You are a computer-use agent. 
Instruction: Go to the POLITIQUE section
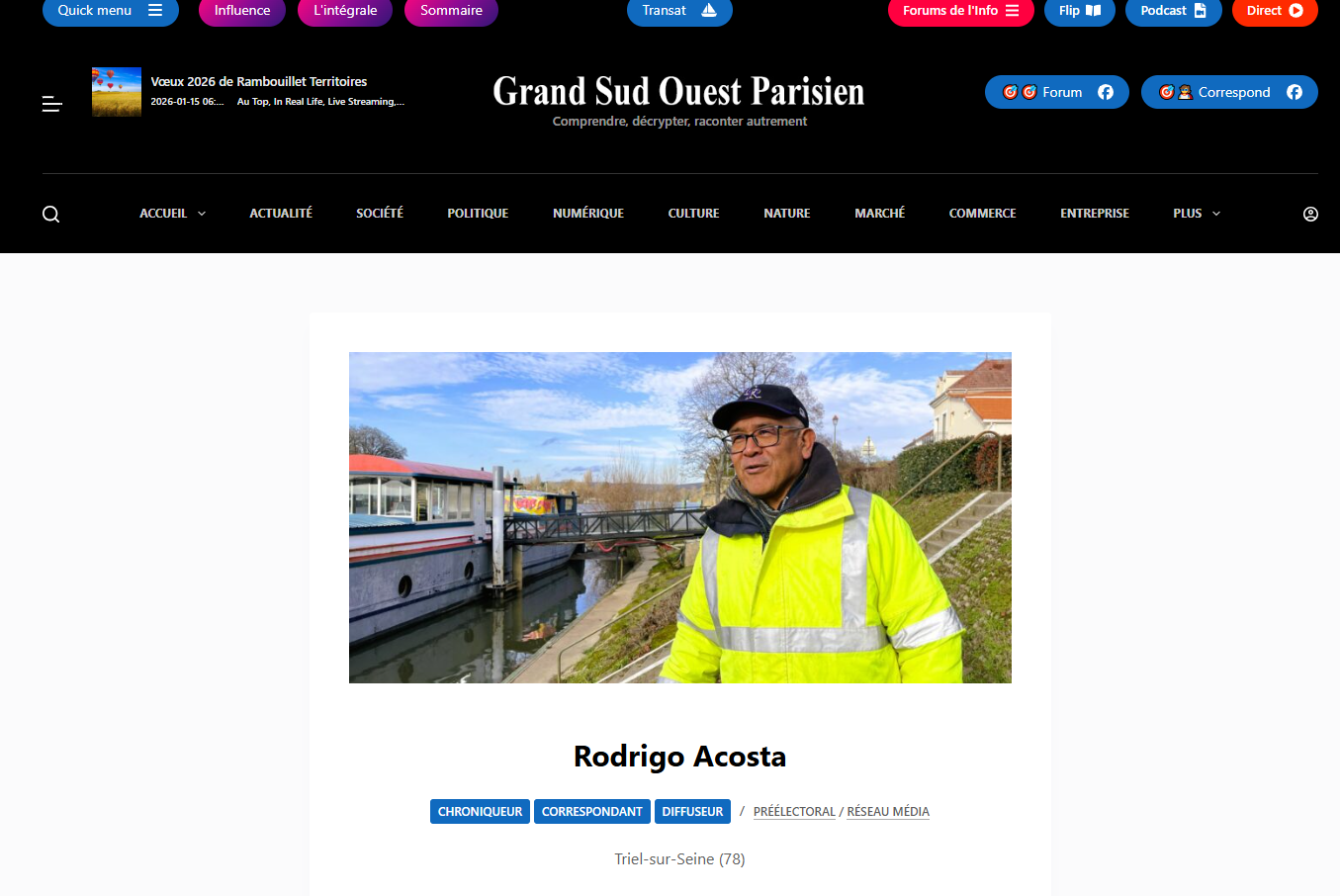coord(478,214)
